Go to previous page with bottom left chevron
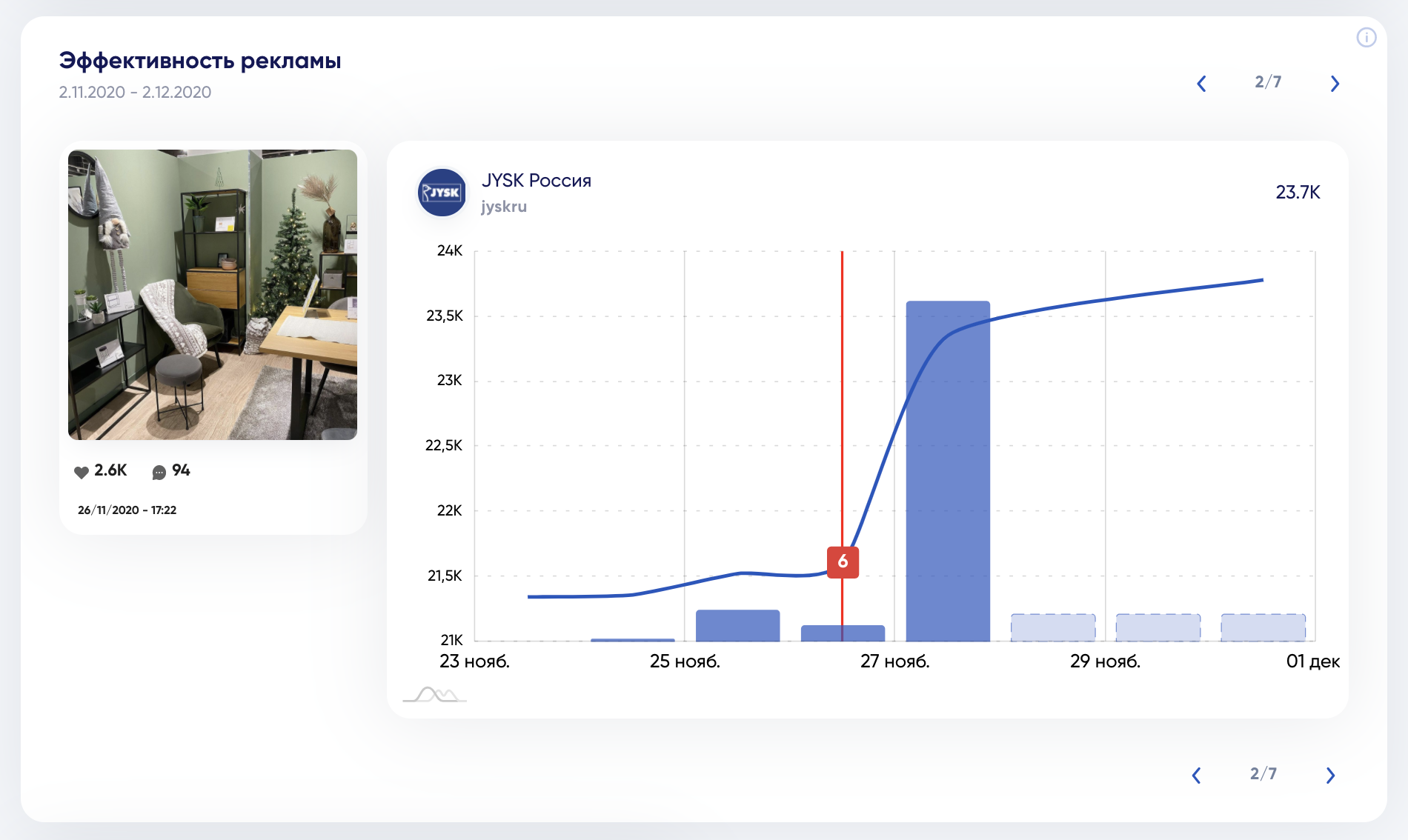 click(x=1196, y=775)
